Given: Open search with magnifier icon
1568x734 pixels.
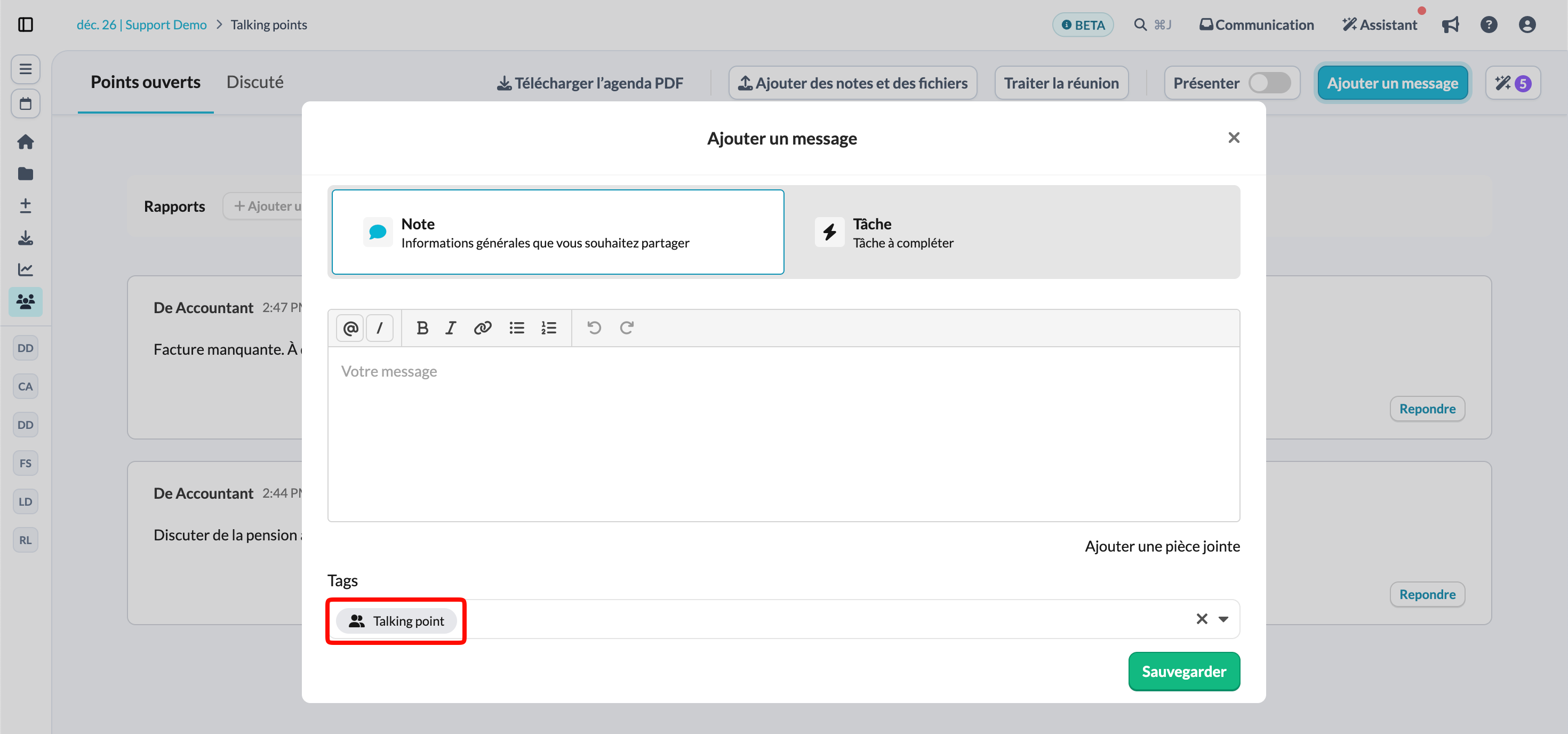Looking at the screenshot, I should [1141, 25].
